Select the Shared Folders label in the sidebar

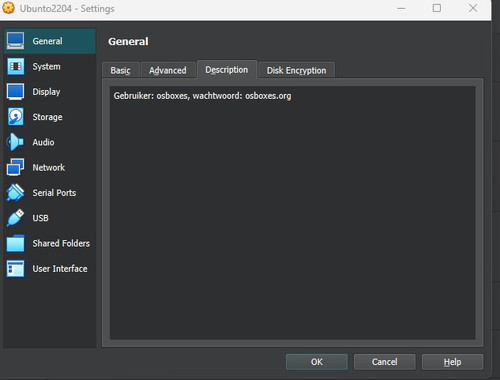pos(61,244)
